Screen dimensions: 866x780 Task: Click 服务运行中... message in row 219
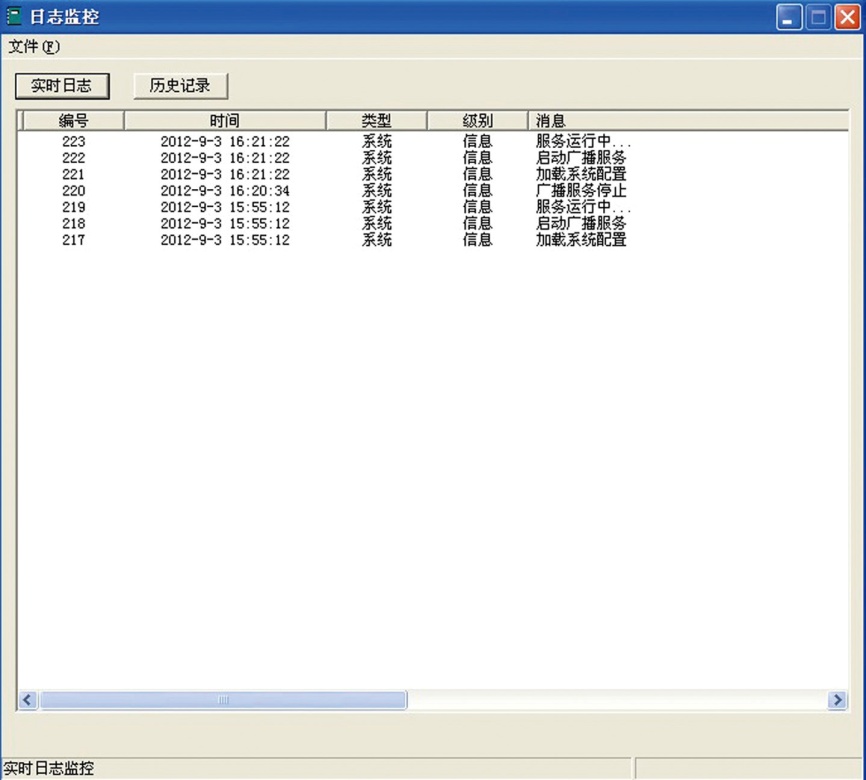pos(583,207)
